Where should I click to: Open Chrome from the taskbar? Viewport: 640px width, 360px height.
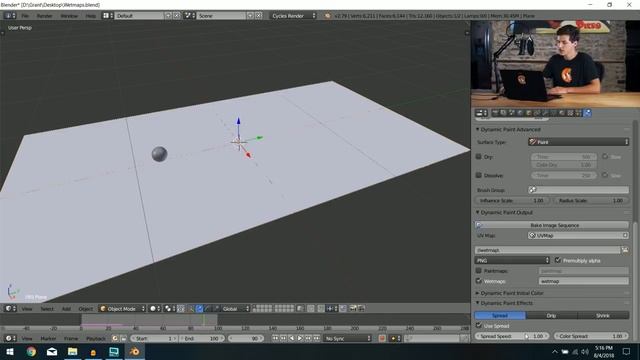coord(31,351)
